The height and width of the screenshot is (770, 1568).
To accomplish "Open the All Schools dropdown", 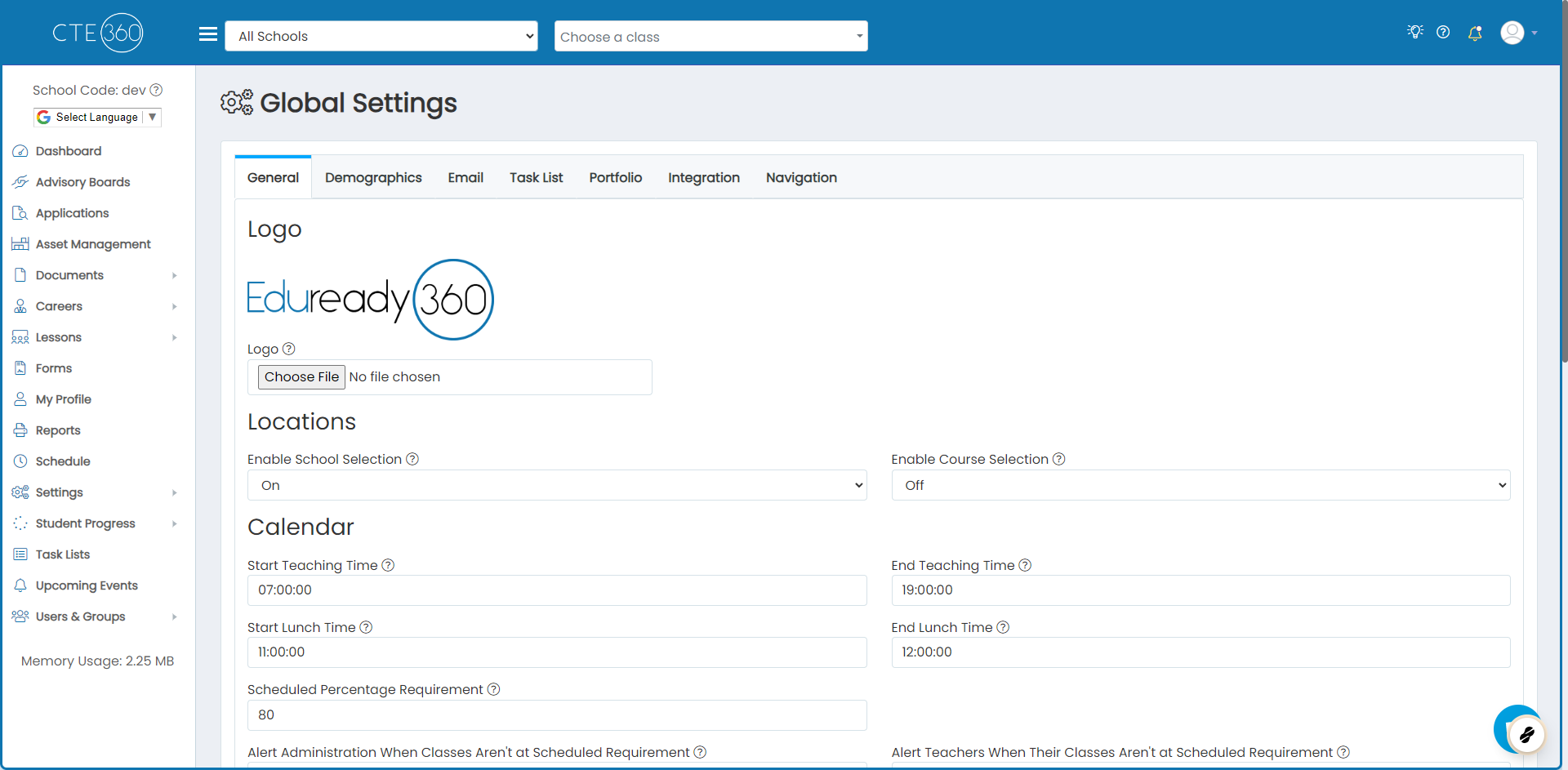I will pos(381,36).
